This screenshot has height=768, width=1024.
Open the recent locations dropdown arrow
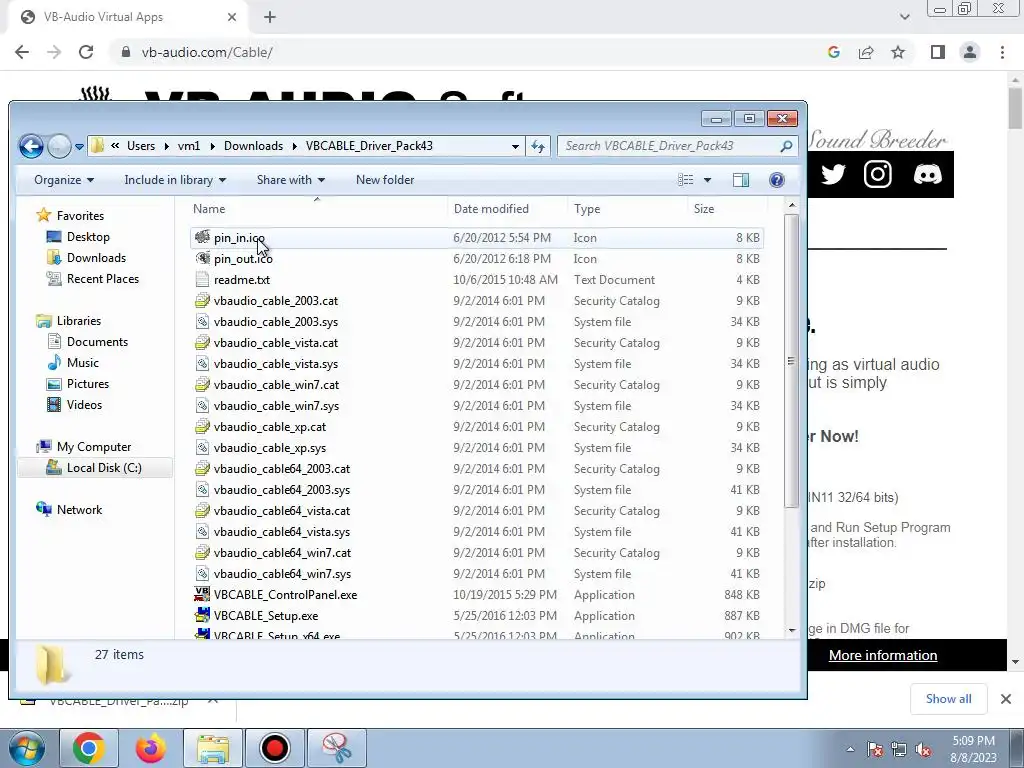(79, 147)
